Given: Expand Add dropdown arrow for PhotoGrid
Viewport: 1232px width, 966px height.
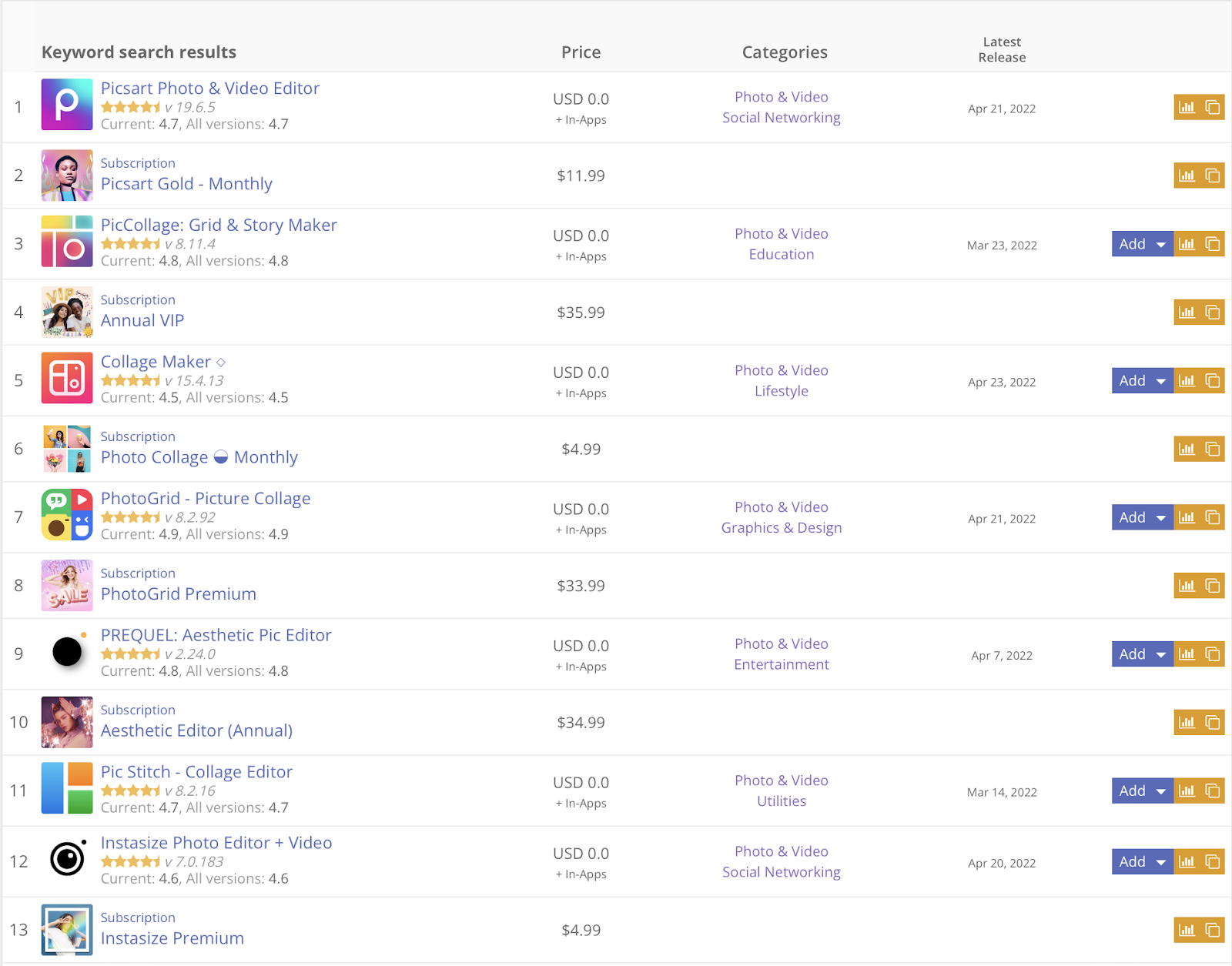Looking at the screenshot, I should pos(1161,518).
